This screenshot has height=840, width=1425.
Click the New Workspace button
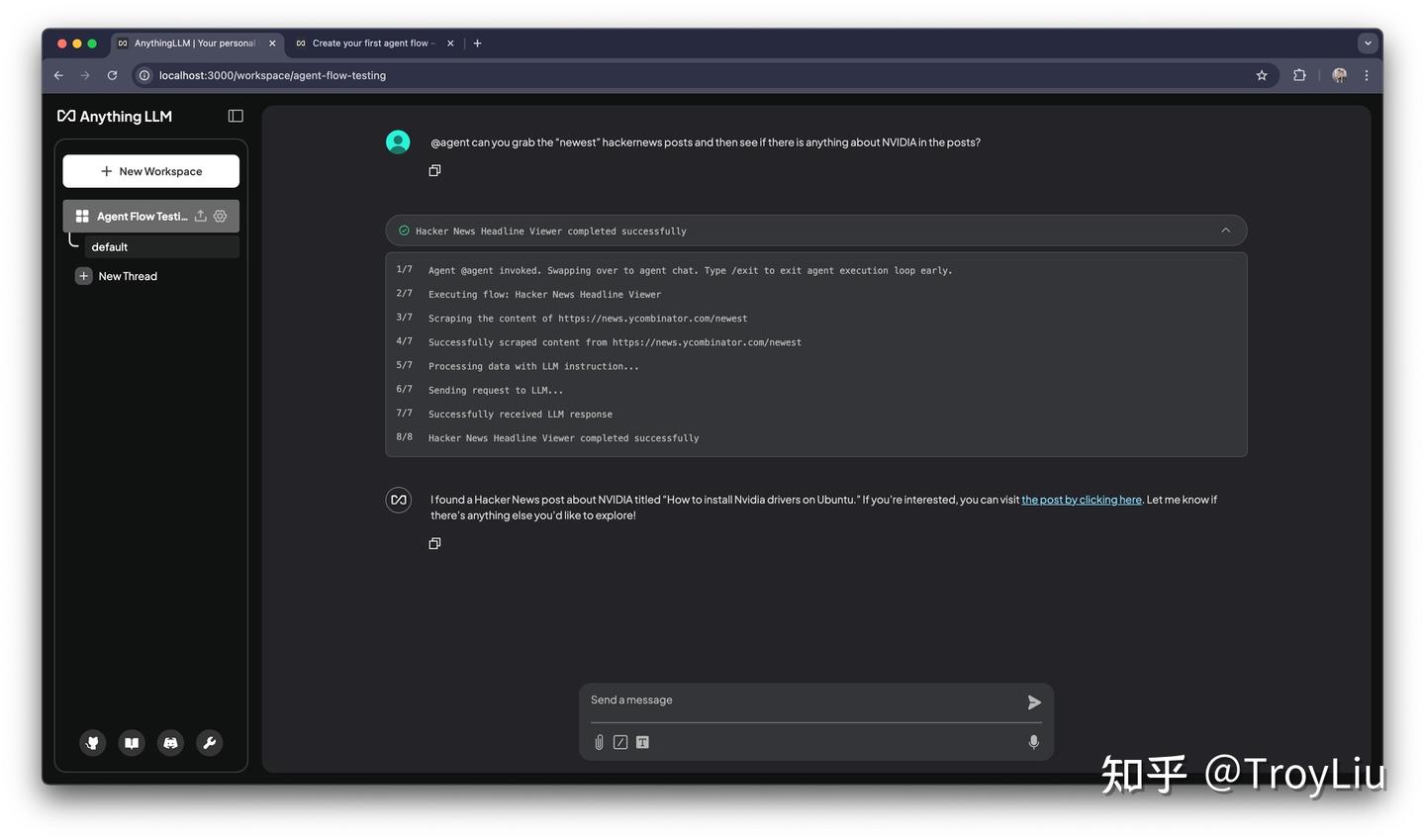151,171
